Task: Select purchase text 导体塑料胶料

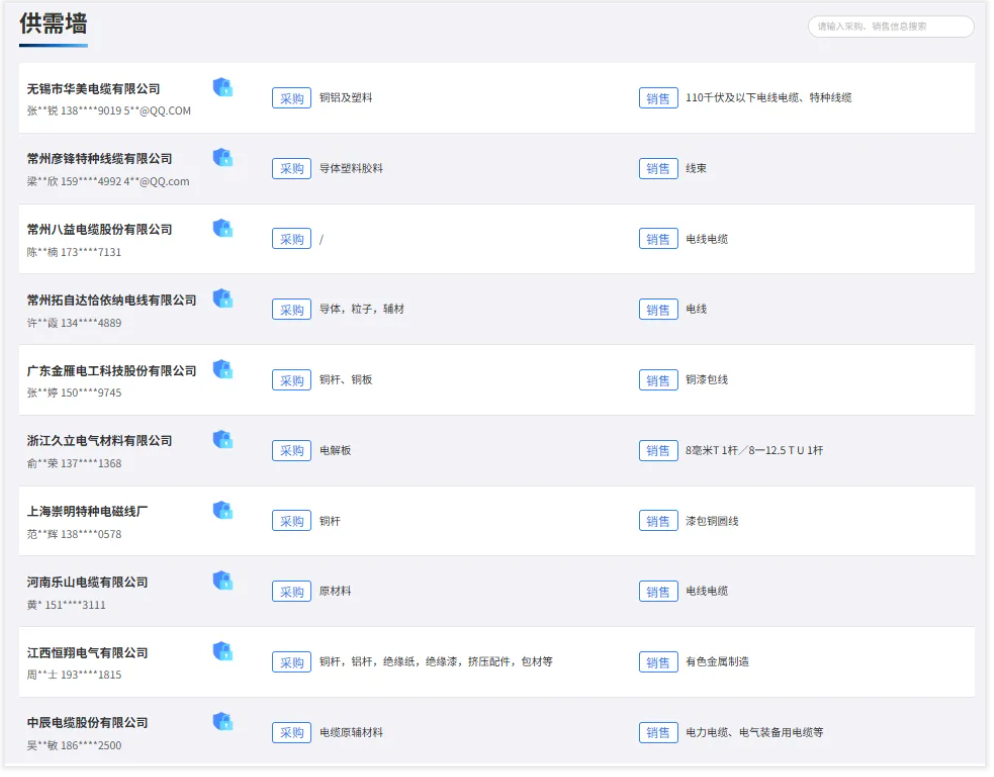Action: point(352,169)
